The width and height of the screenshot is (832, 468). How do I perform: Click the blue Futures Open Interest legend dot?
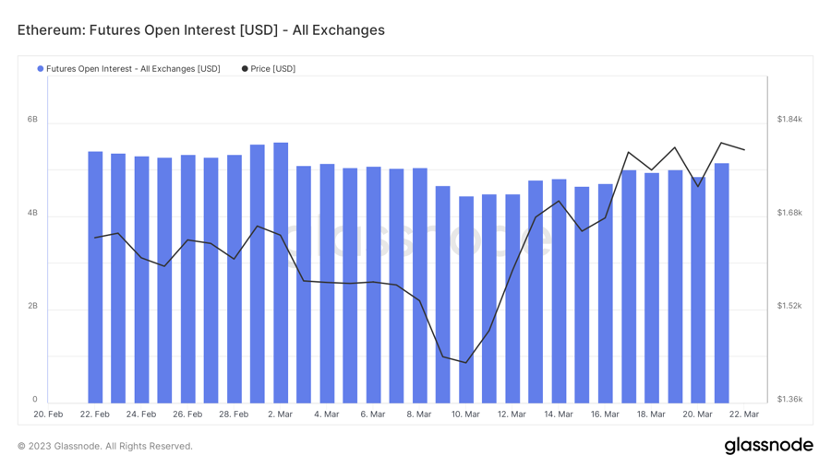(x=41, y=69)
